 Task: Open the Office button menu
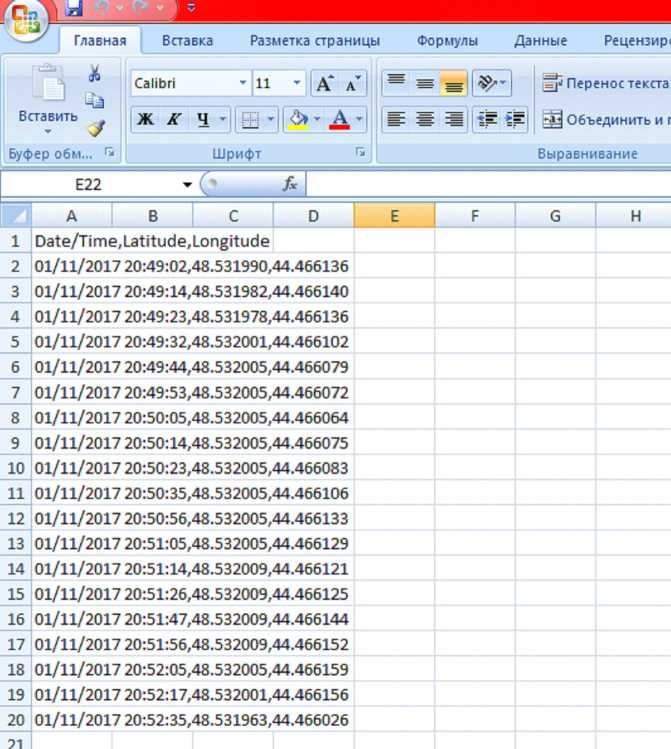[26, 20]
